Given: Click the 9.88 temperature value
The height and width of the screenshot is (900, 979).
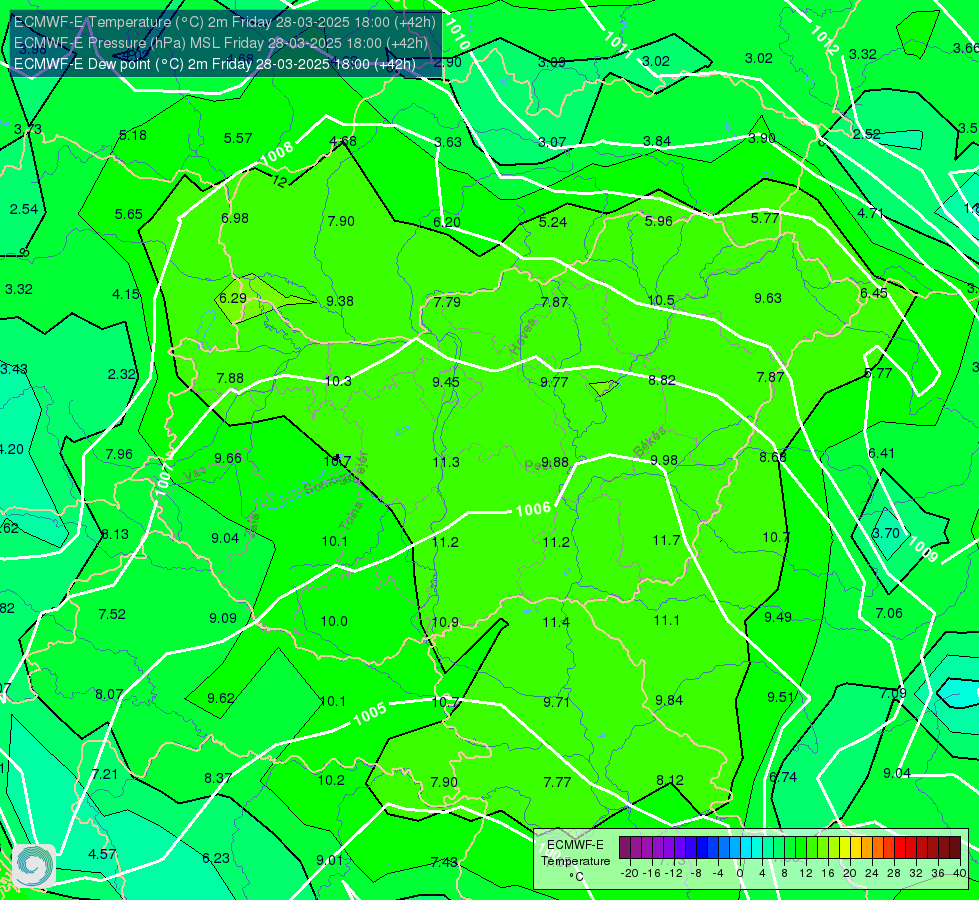Looking at the screenshot, I should [x=554, y=462].
